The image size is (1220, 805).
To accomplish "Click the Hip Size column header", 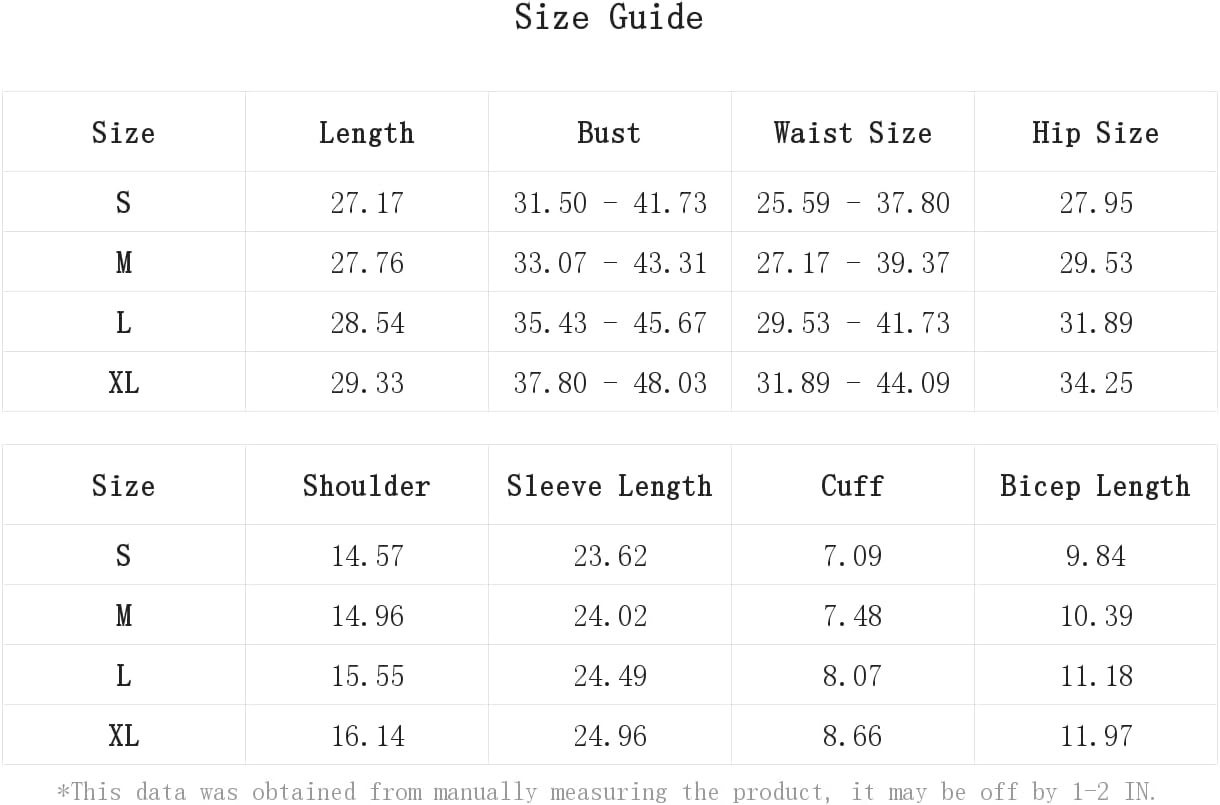I will click(x=1095, y=133).
